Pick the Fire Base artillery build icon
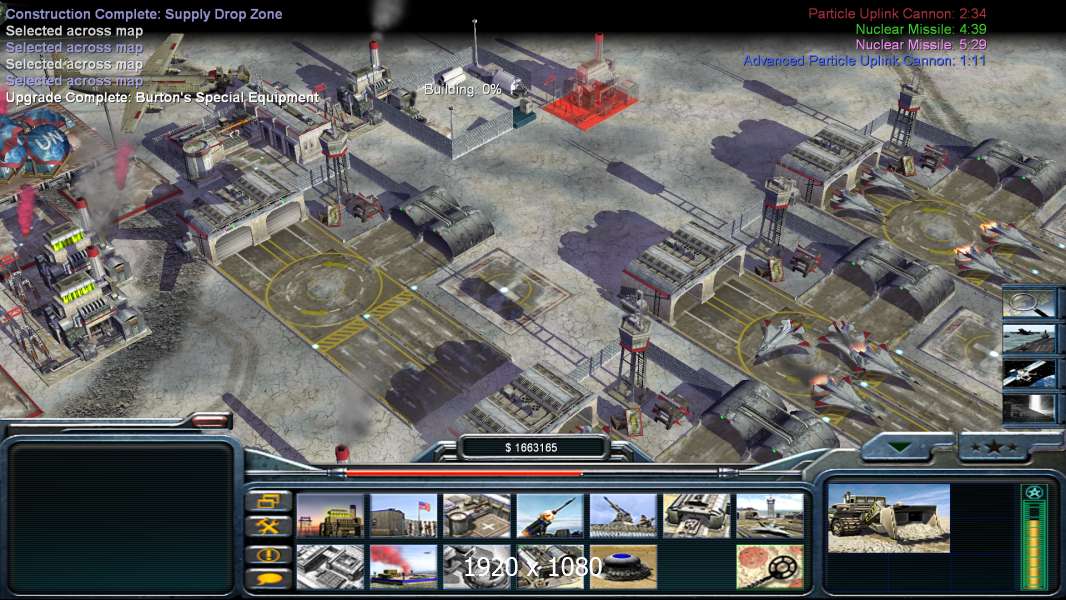 (x=623, y=516)
